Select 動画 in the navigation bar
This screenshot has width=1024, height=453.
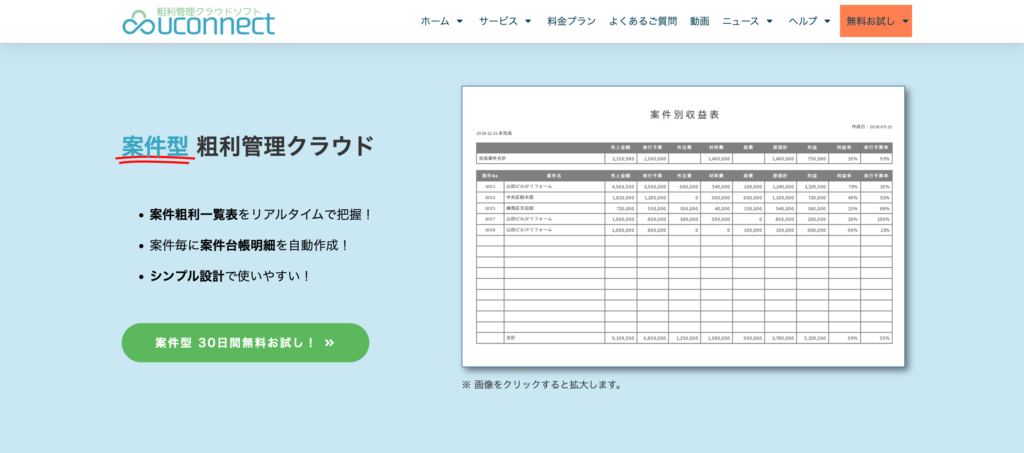pyautogui.click(x=699, y=21)
